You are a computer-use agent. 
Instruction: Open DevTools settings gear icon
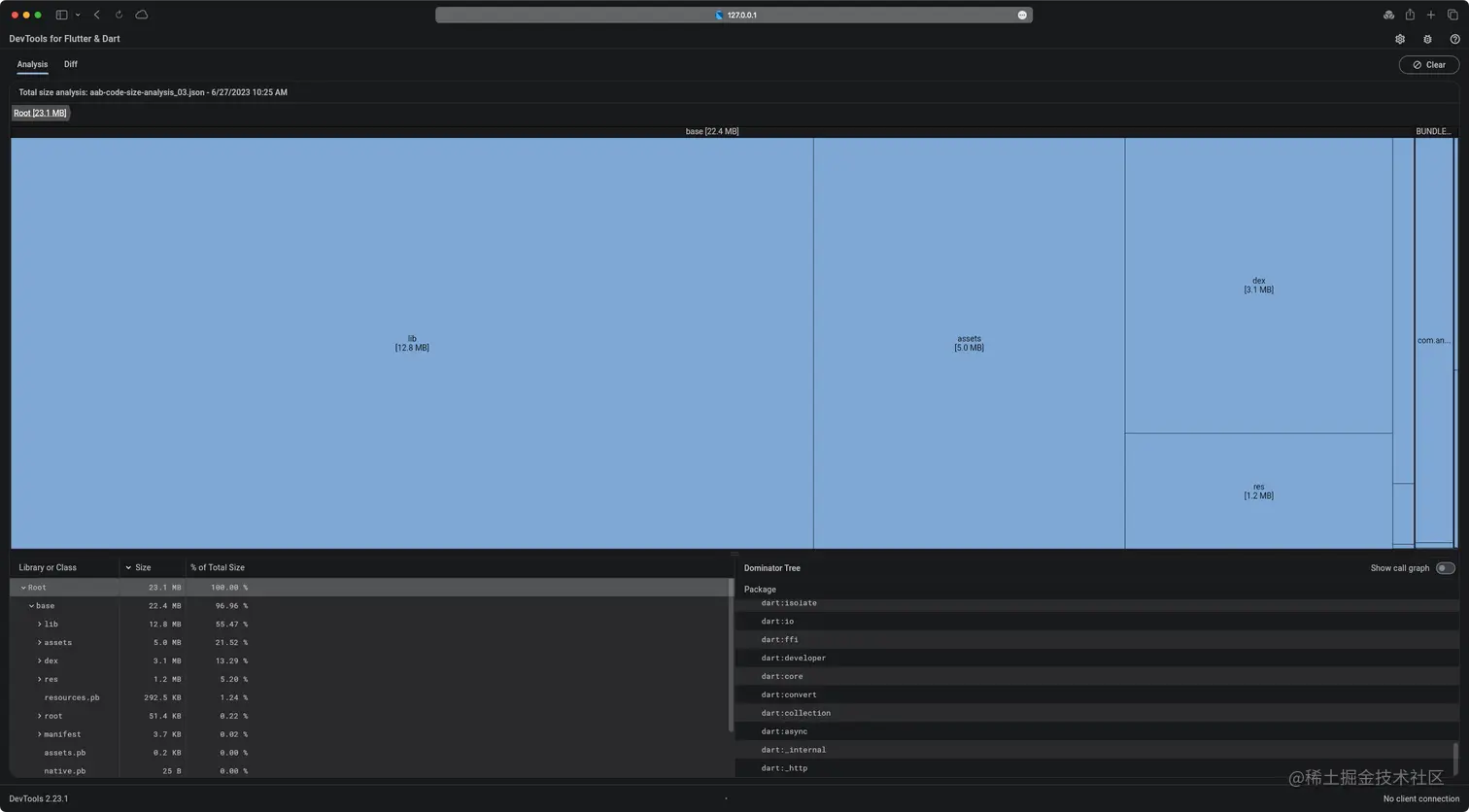pyautogui.click(x=1400, y=39)
